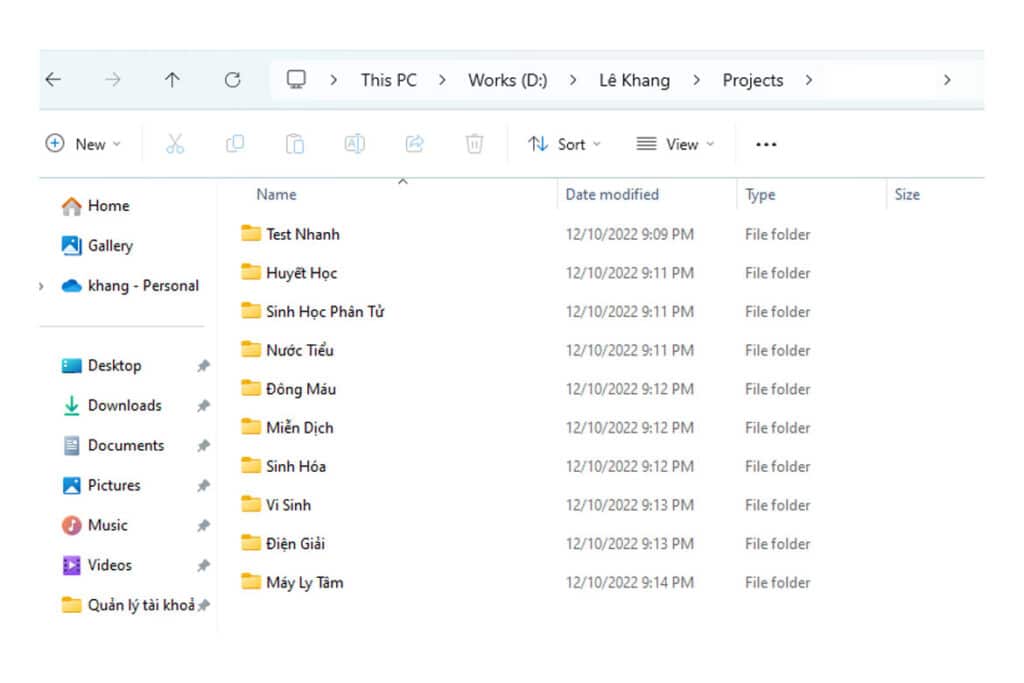Click the Copy icon in toolbar
1024x683 pixels.
pos(234,144)
